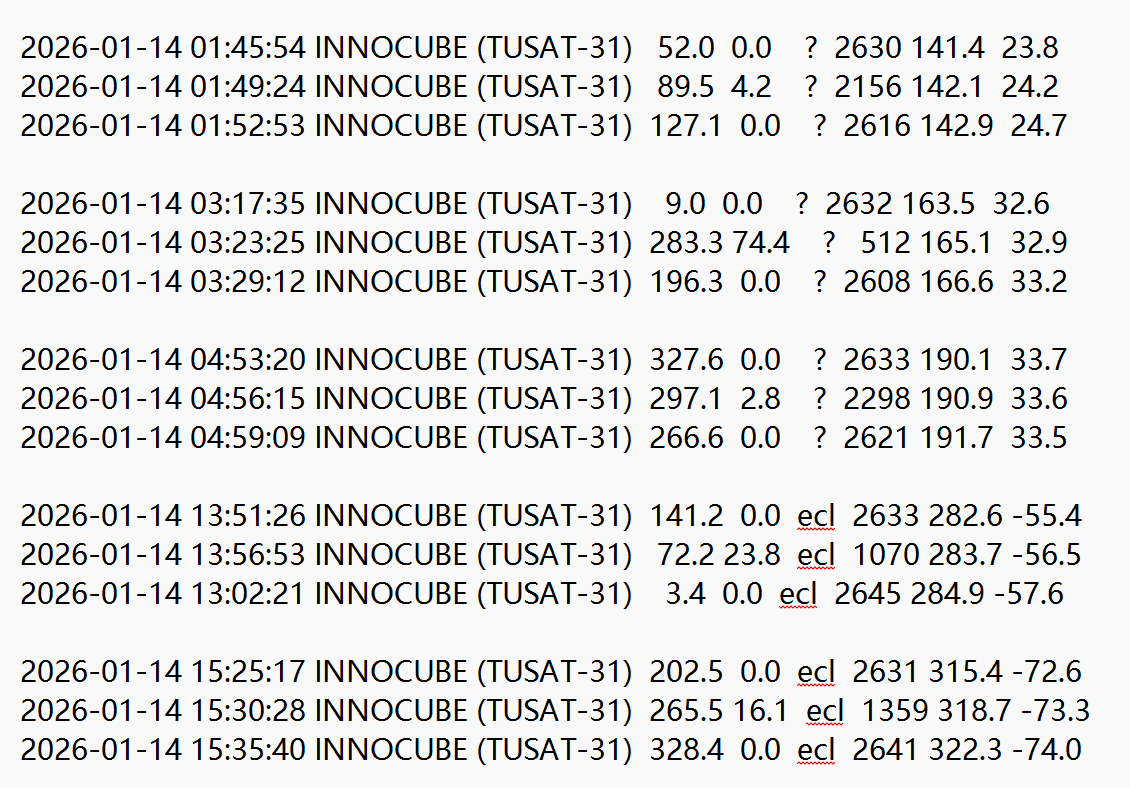Click the 13:02:21 timestamp
Viewport: 1130px width, 788px height.
[x=248, y=594]
